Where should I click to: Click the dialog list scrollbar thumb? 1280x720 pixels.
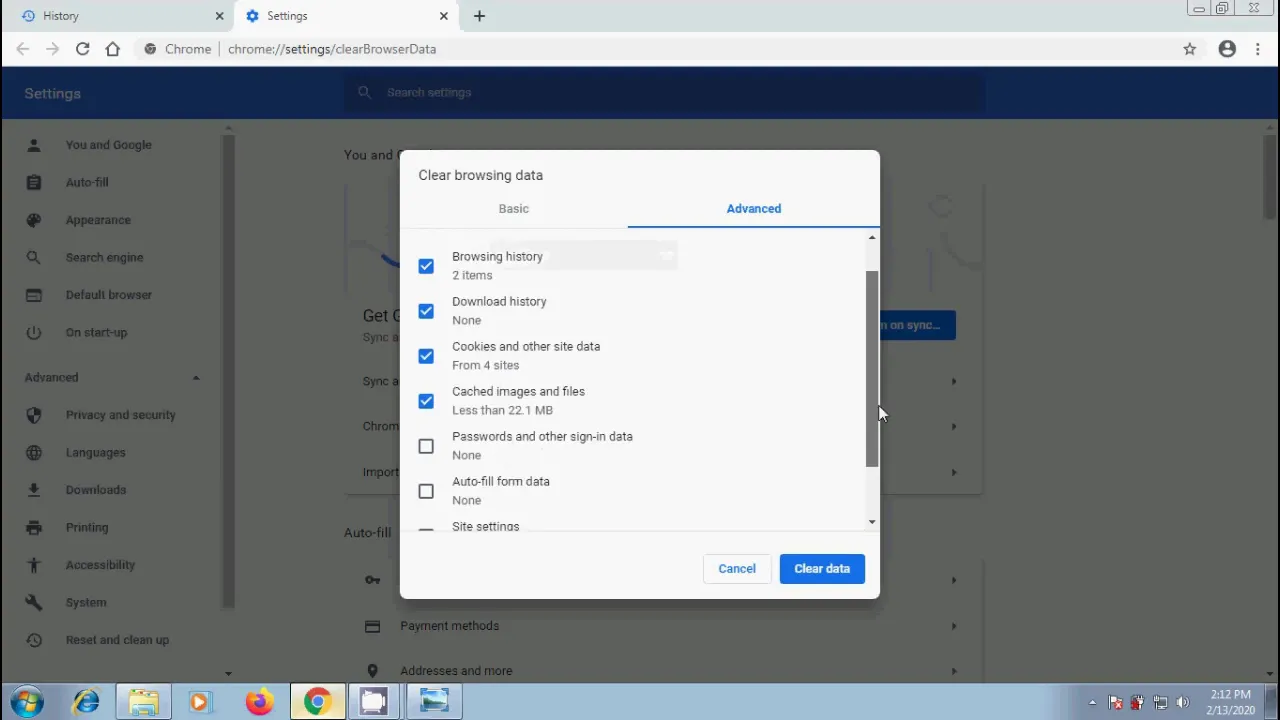[x=872, y=369]
